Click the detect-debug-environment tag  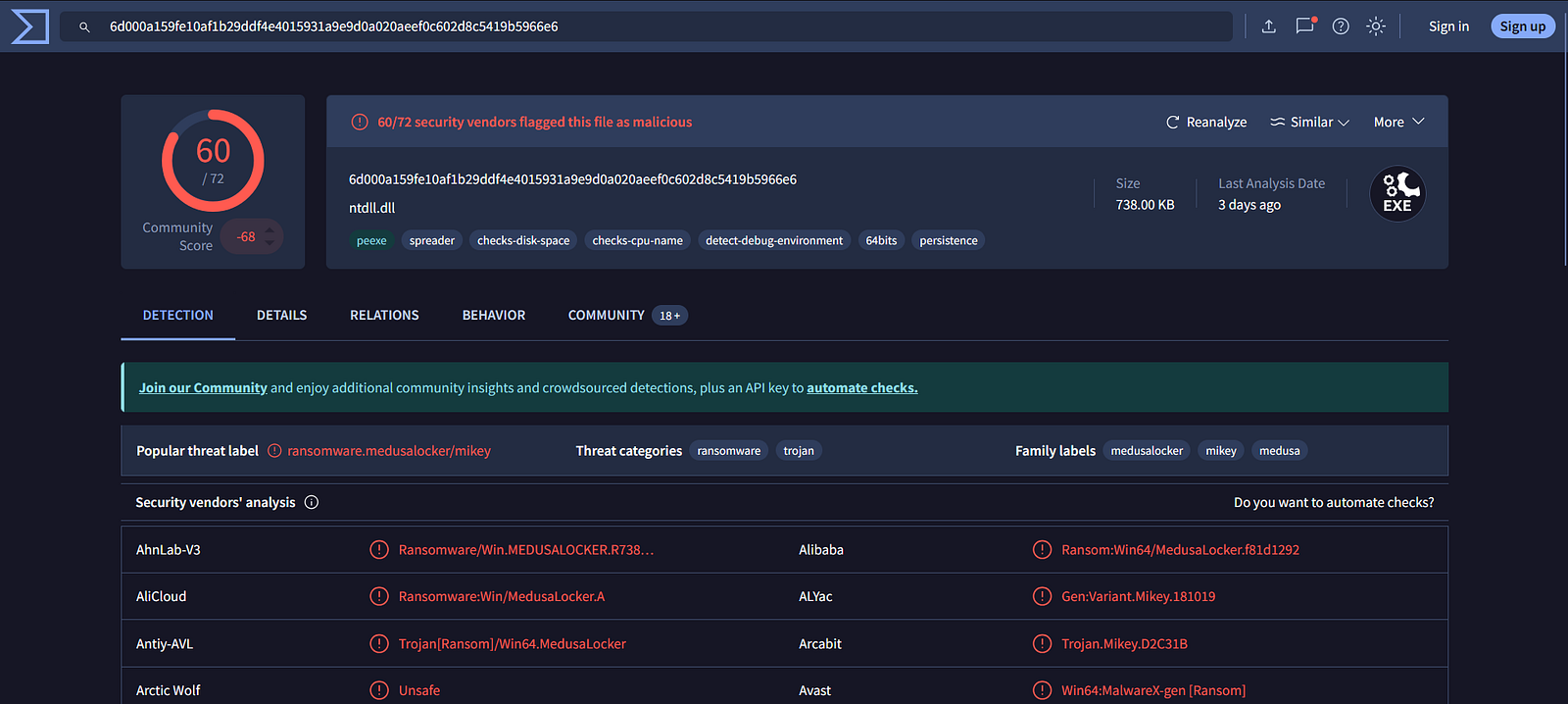(774, 240)
